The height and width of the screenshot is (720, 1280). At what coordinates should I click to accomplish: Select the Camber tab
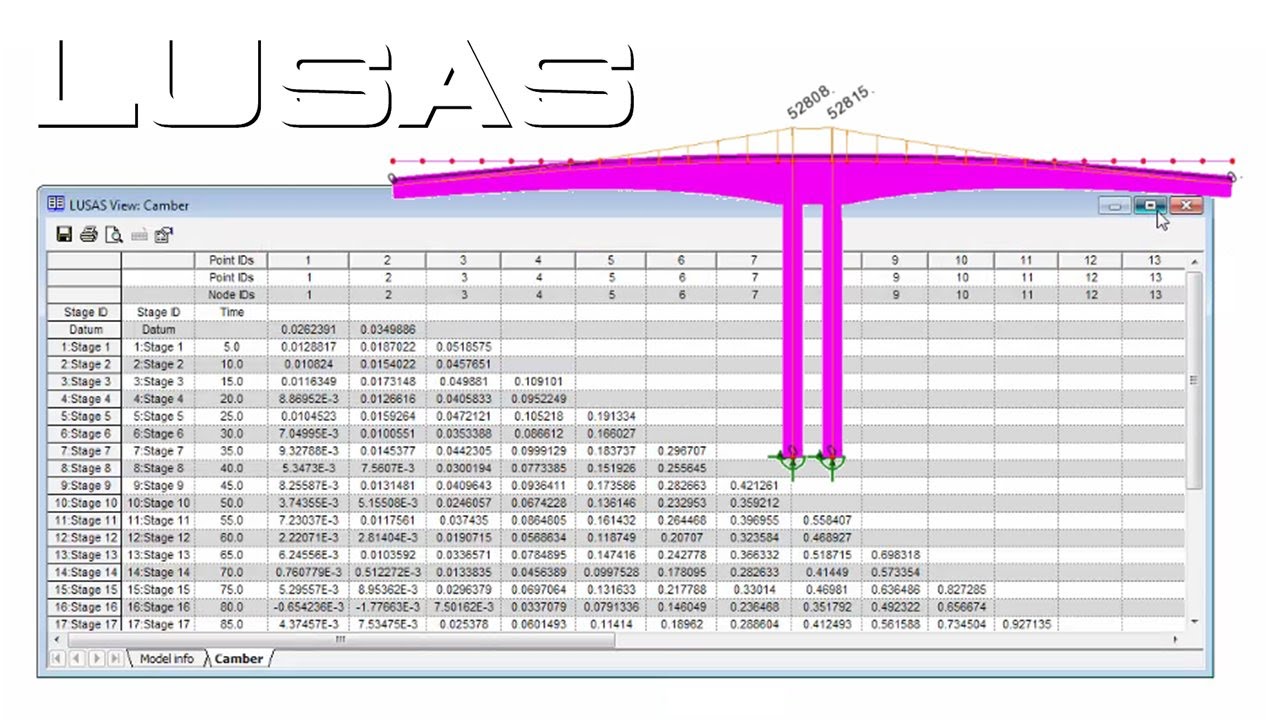coord(238,658)
